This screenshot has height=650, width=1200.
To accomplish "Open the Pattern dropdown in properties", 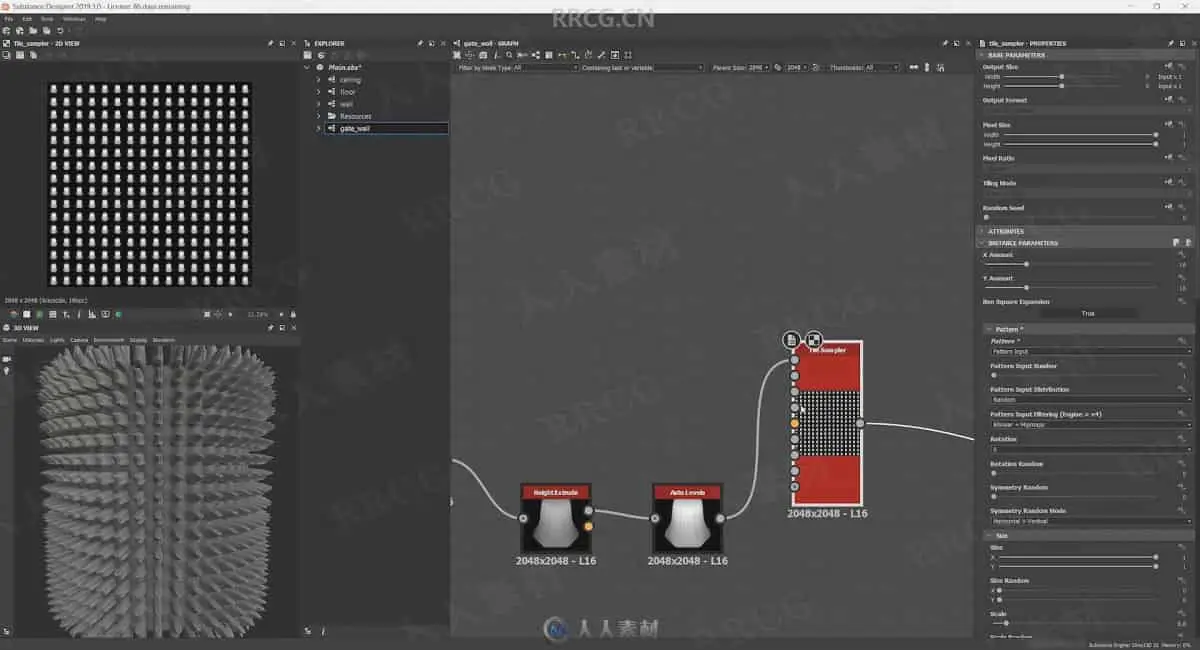I will click(1091, 352).
